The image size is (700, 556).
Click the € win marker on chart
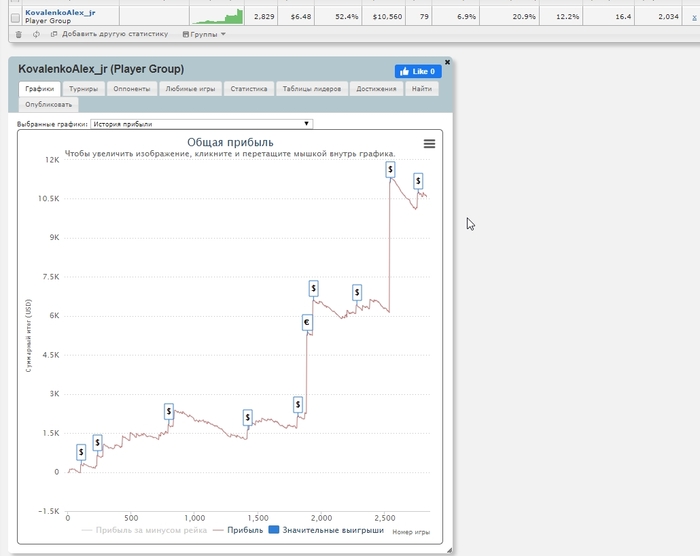pyautogui.click(x=307, y=322)
